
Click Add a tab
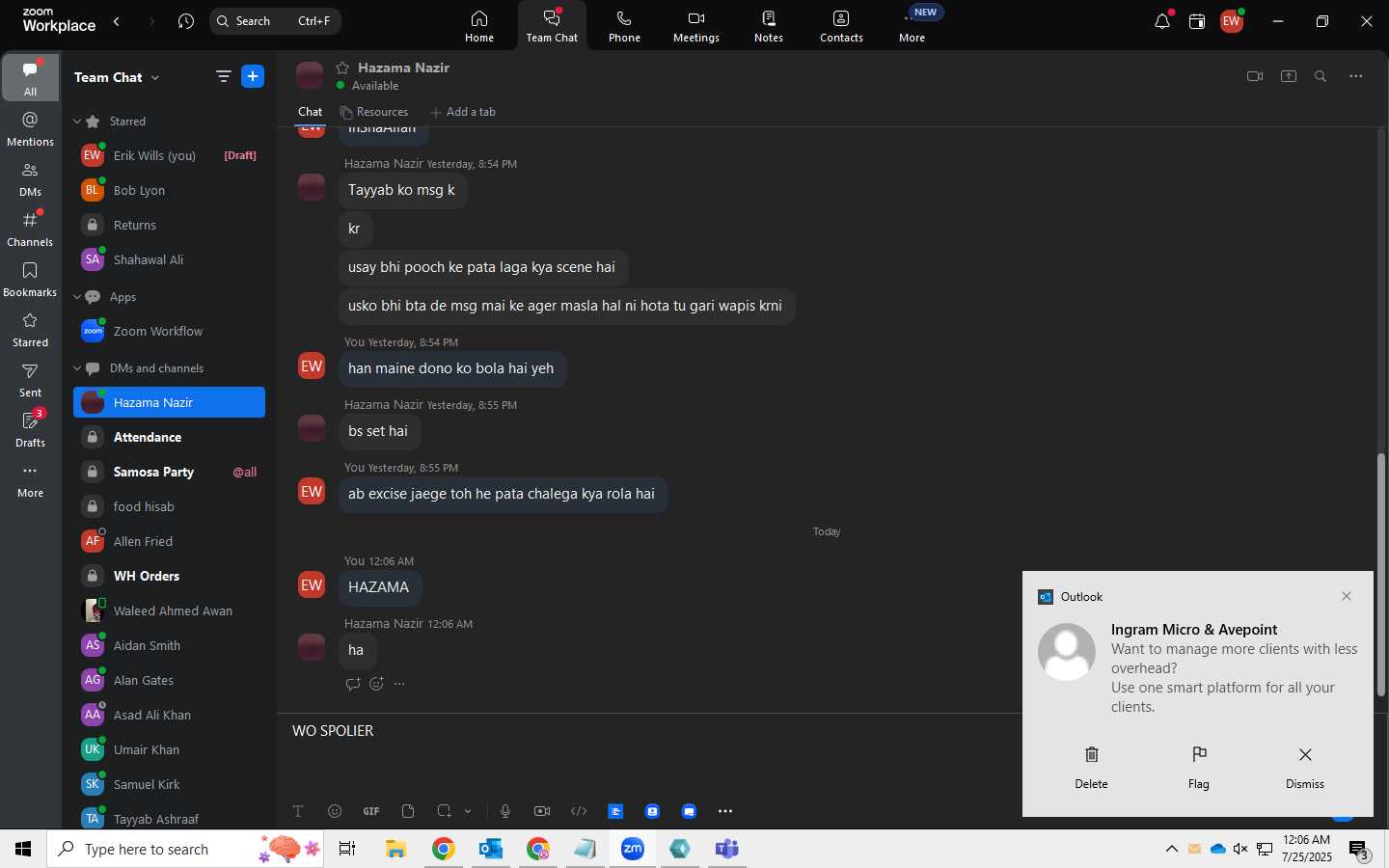click(x=463, y=112)
